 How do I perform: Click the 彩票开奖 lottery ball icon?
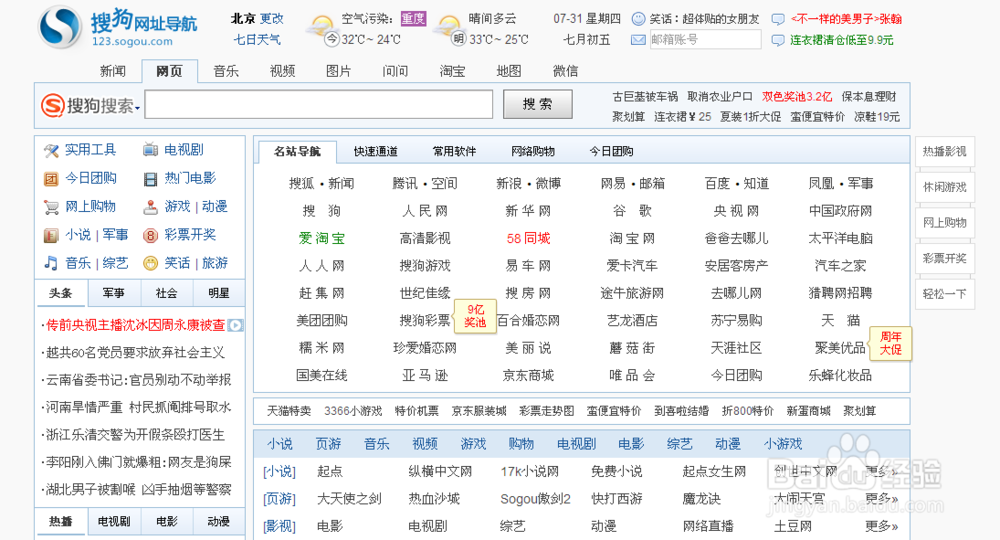(151, 235)
